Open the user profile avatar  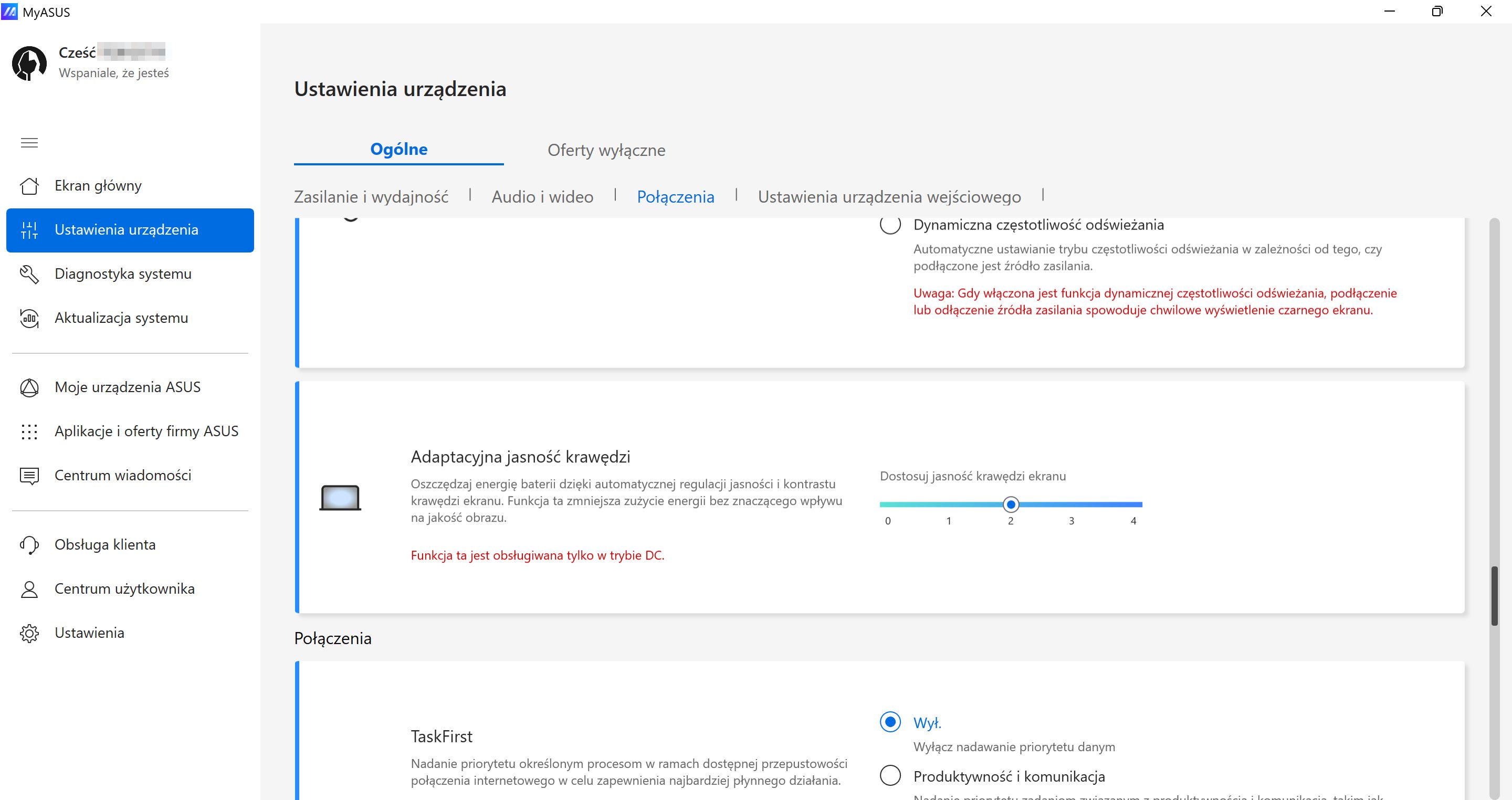point(29,64)
